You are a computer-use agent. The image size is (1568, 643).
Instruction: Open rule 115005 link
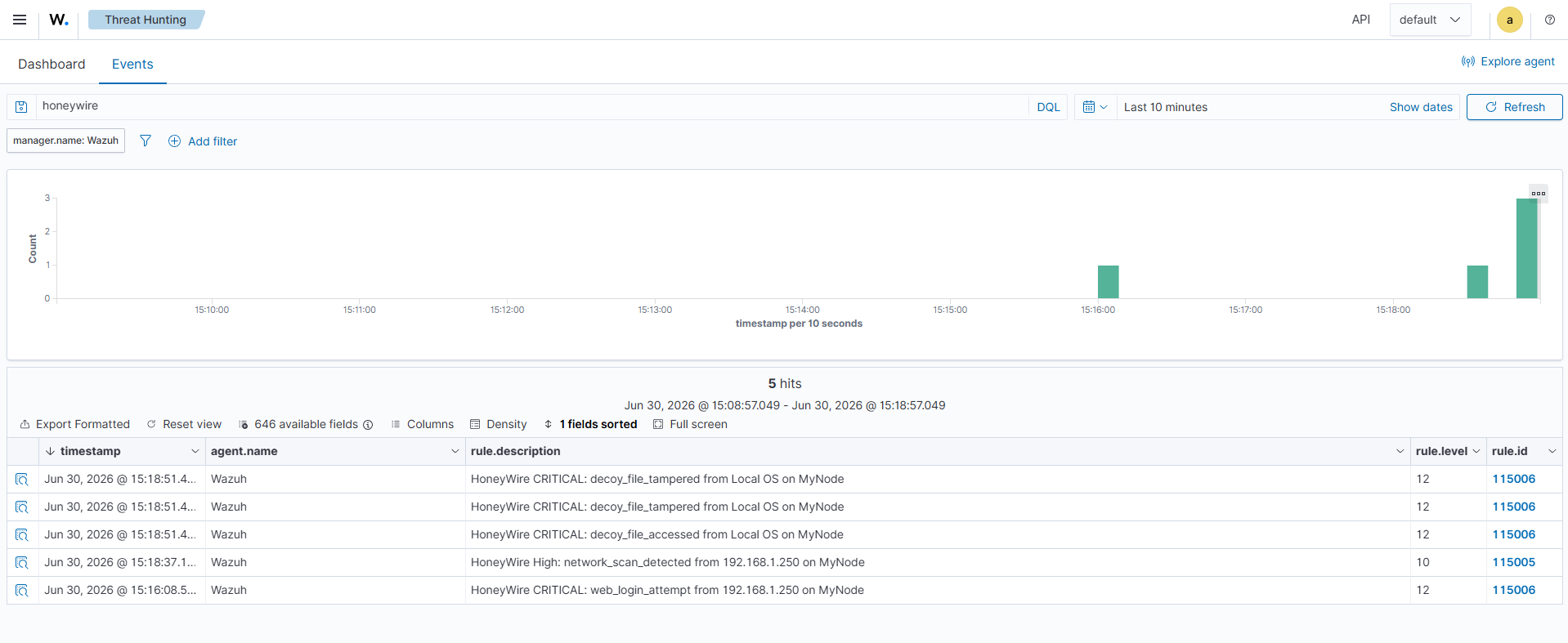coord(1513,562)
